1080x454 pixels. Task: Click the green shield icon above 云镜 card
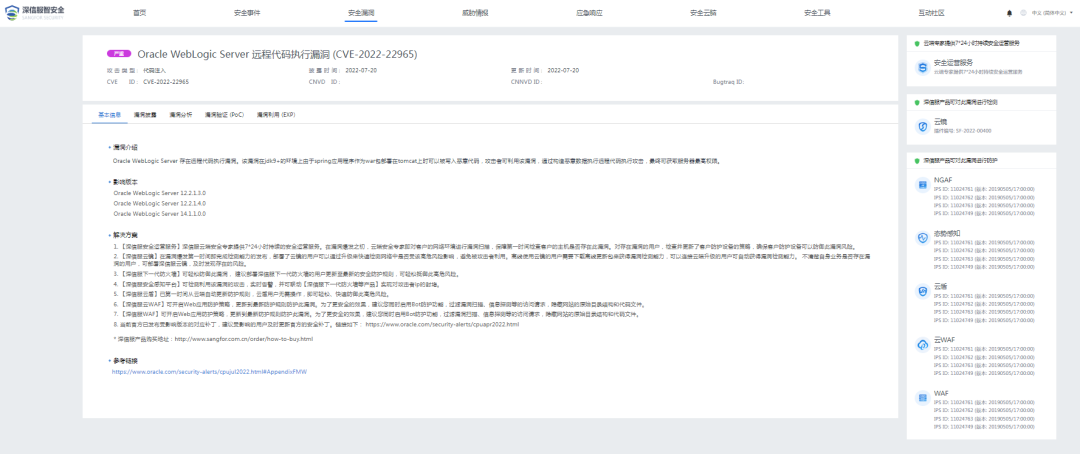click(917, 102)
